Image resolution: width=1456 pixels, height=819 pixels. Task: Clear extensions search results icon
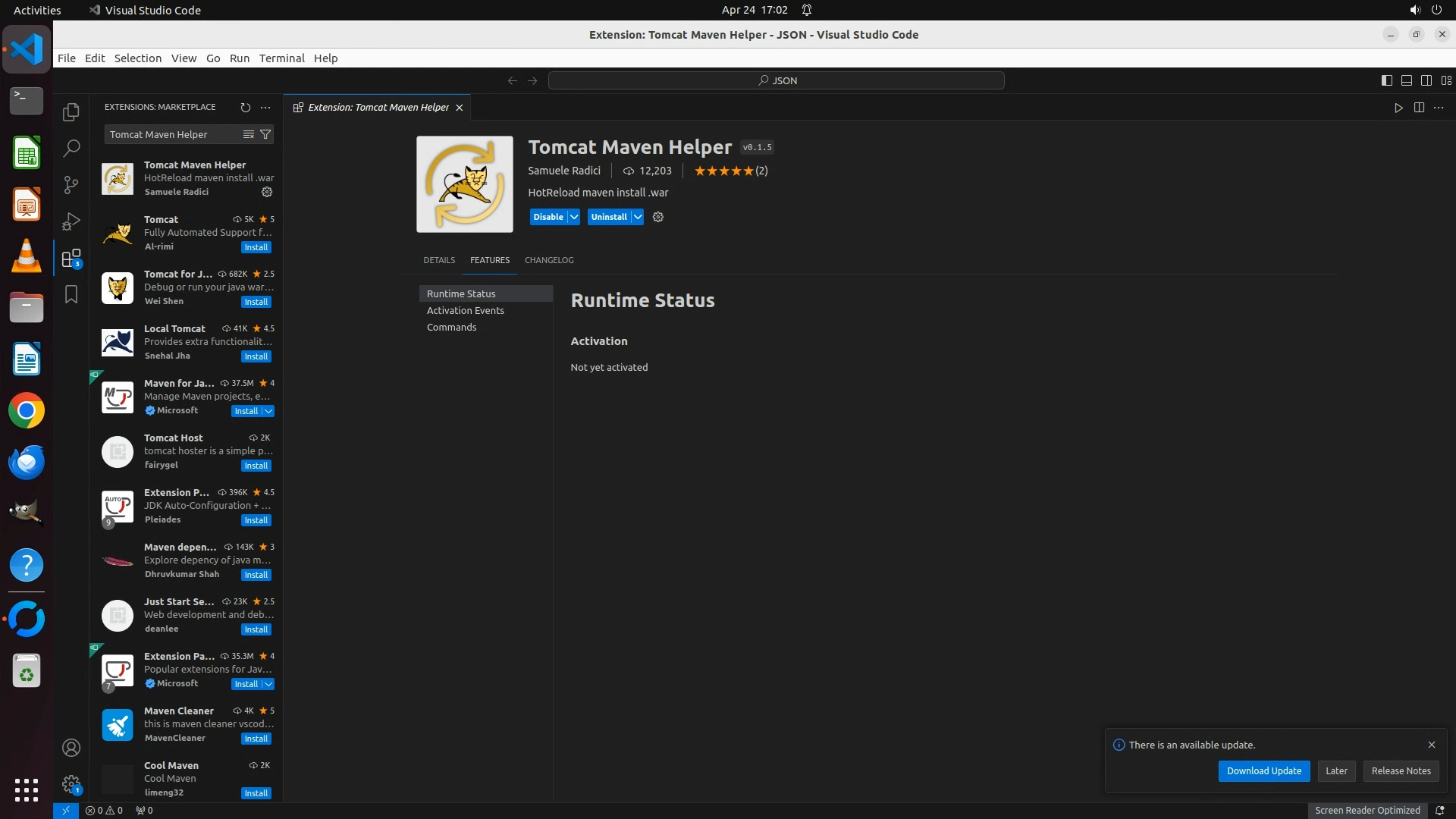click(248, 134)
